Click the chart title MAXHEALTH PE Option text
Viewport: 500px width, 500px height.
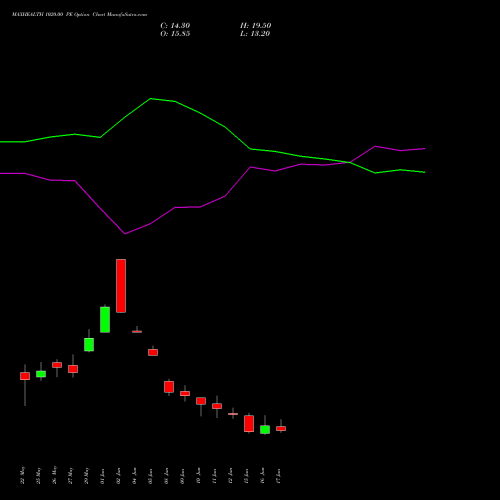pos(79,15)
